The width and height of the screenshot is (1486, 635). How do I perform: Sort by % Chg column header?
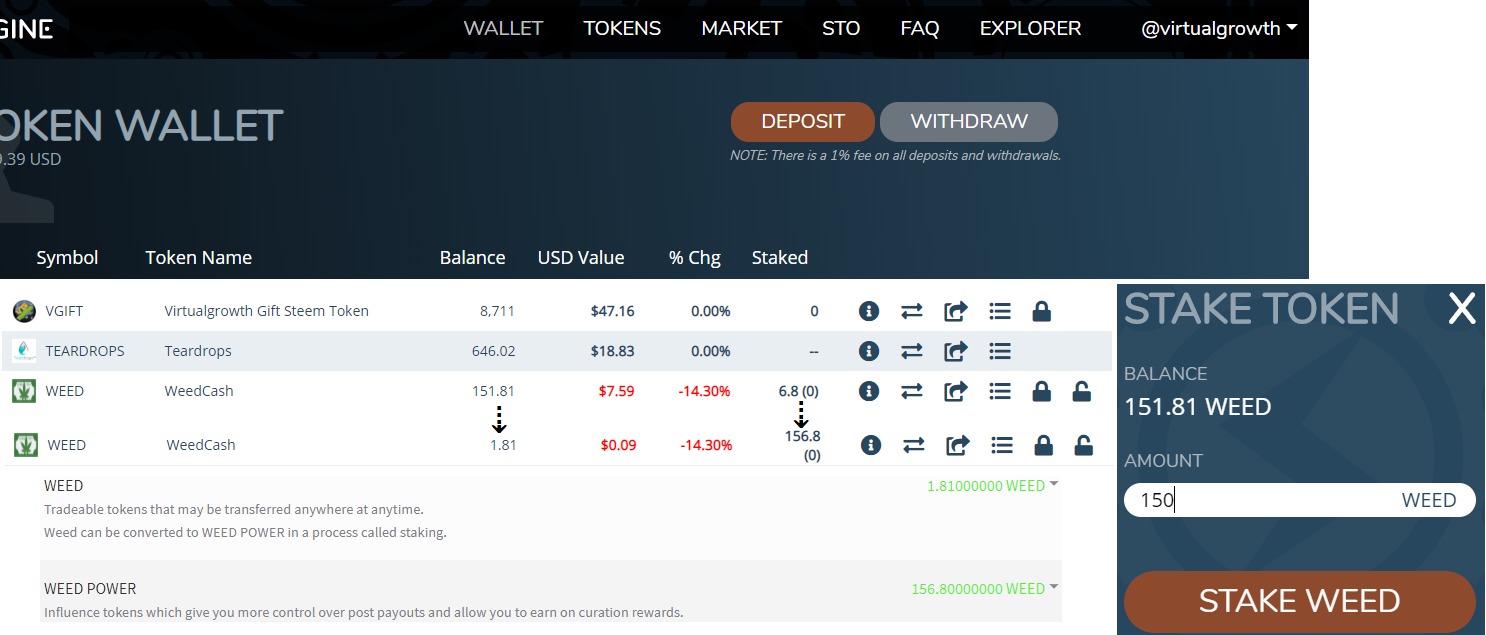pyautogui.click(x=695, y=257)
